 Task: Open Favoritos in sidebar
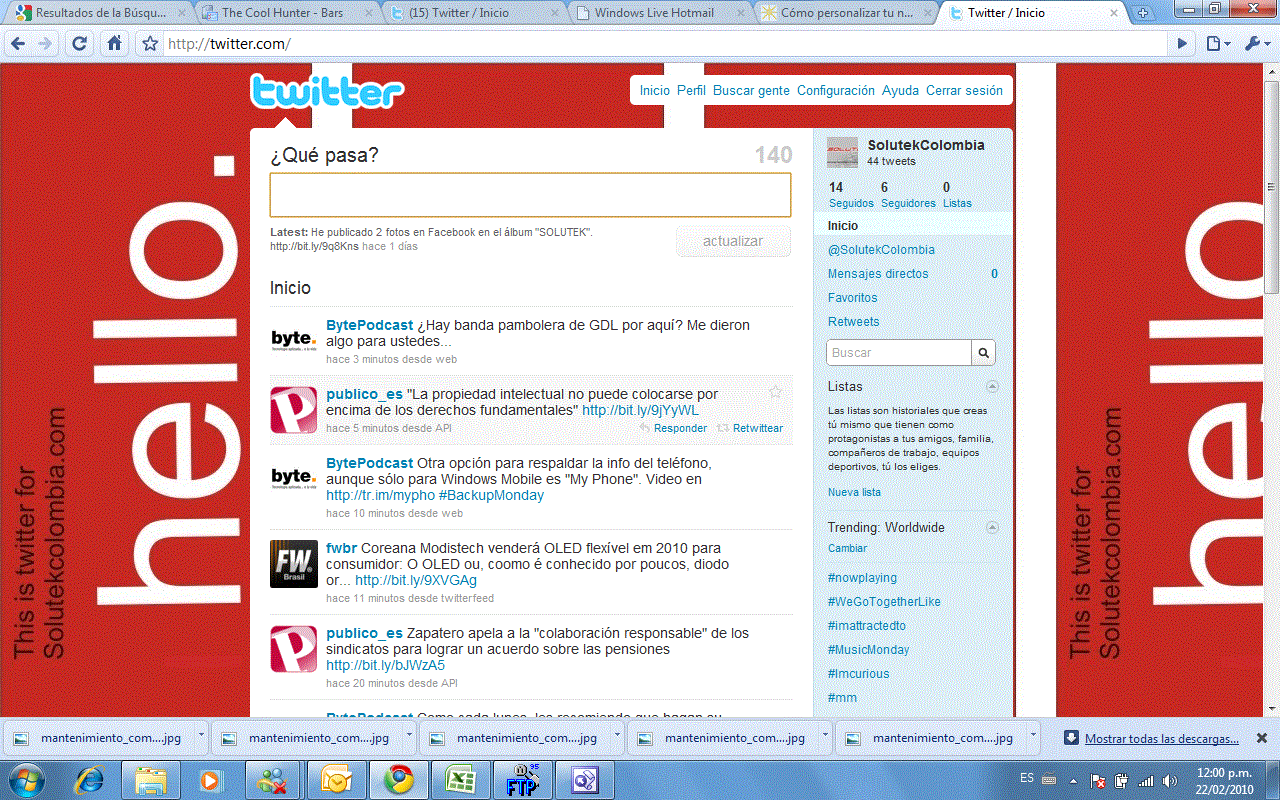pos(853,298)
